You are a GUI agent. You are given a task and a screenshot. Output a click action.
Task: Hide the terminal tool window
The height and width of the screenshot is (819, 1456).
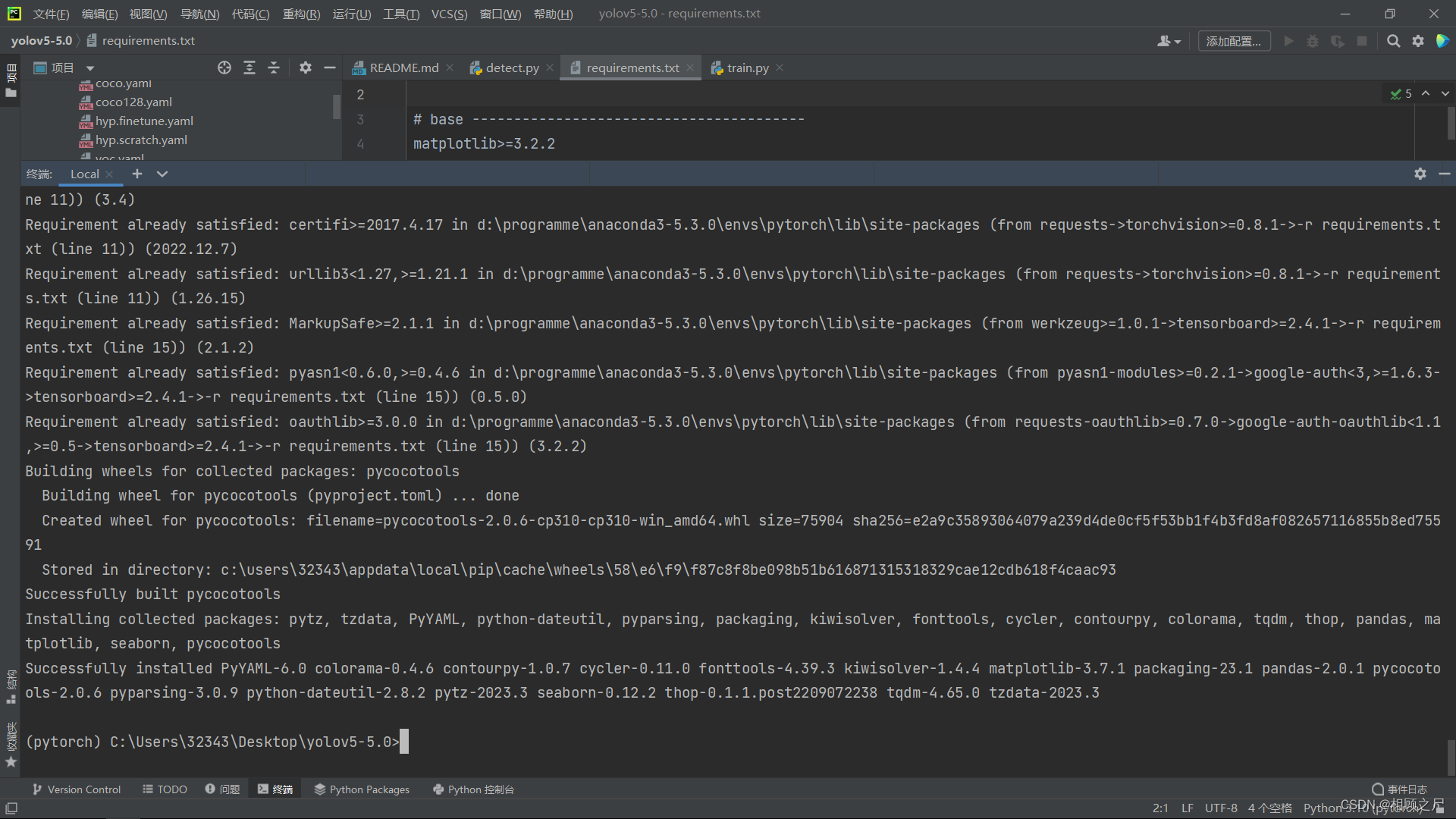pyautogui.click(x=1445, y=174)
